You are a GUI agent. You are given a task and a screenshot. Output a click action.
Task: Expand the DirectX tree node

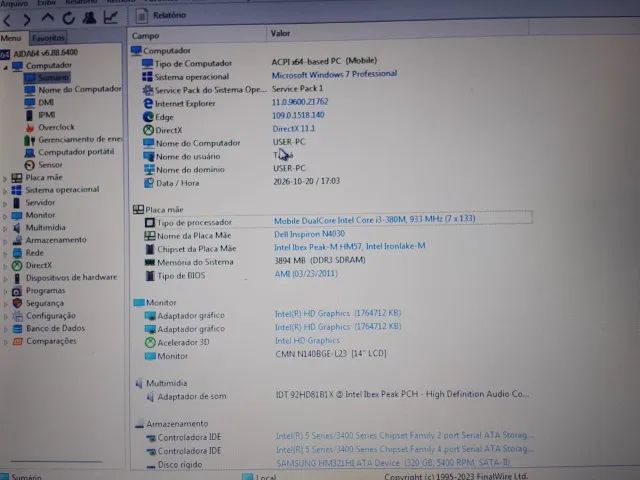click(5, 267)
